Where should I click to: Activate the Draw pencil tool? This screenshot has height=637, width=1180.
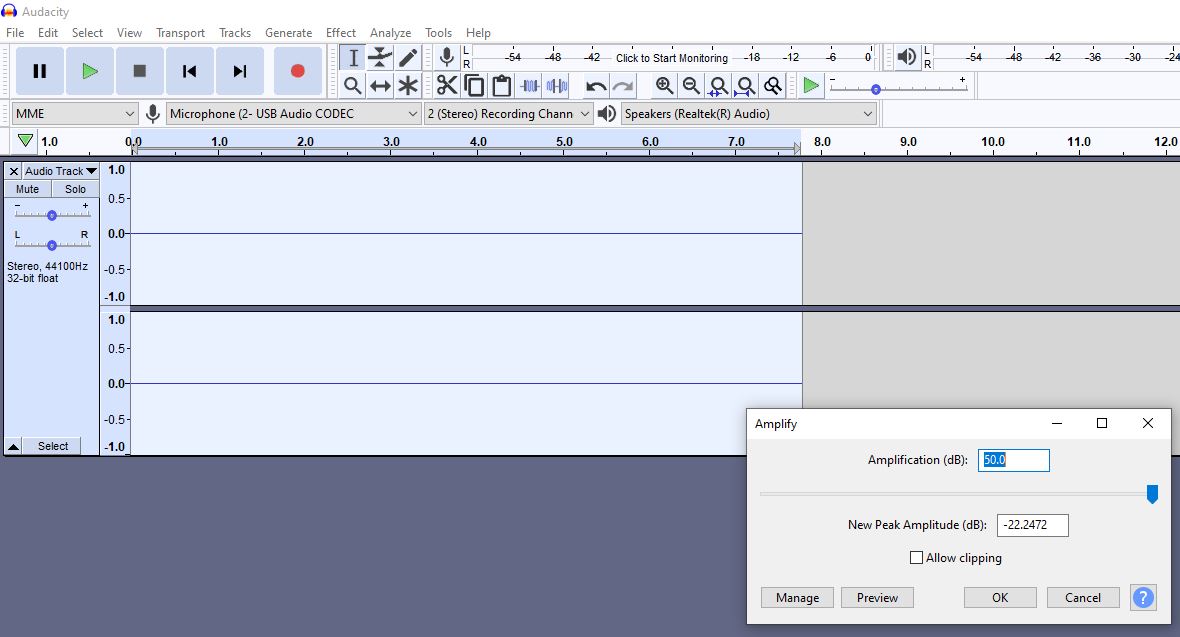[x=408, y=58]
